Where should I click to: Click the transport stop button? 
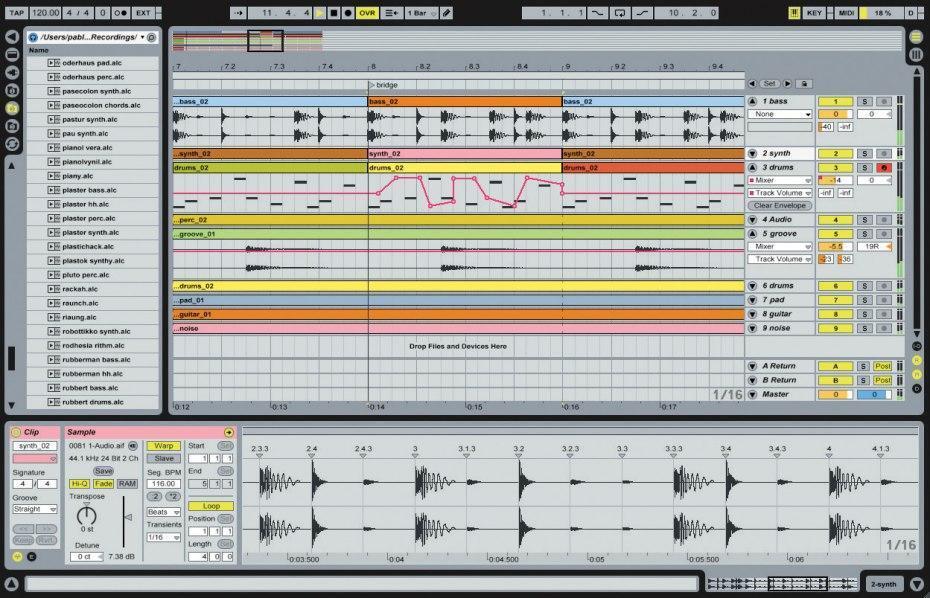pyautogui.click(x=333, y=13)
